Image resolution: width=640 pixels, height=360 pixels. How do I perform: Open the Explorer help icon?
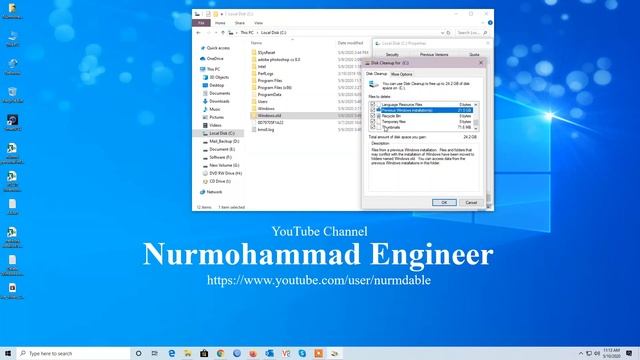point(490,23)
